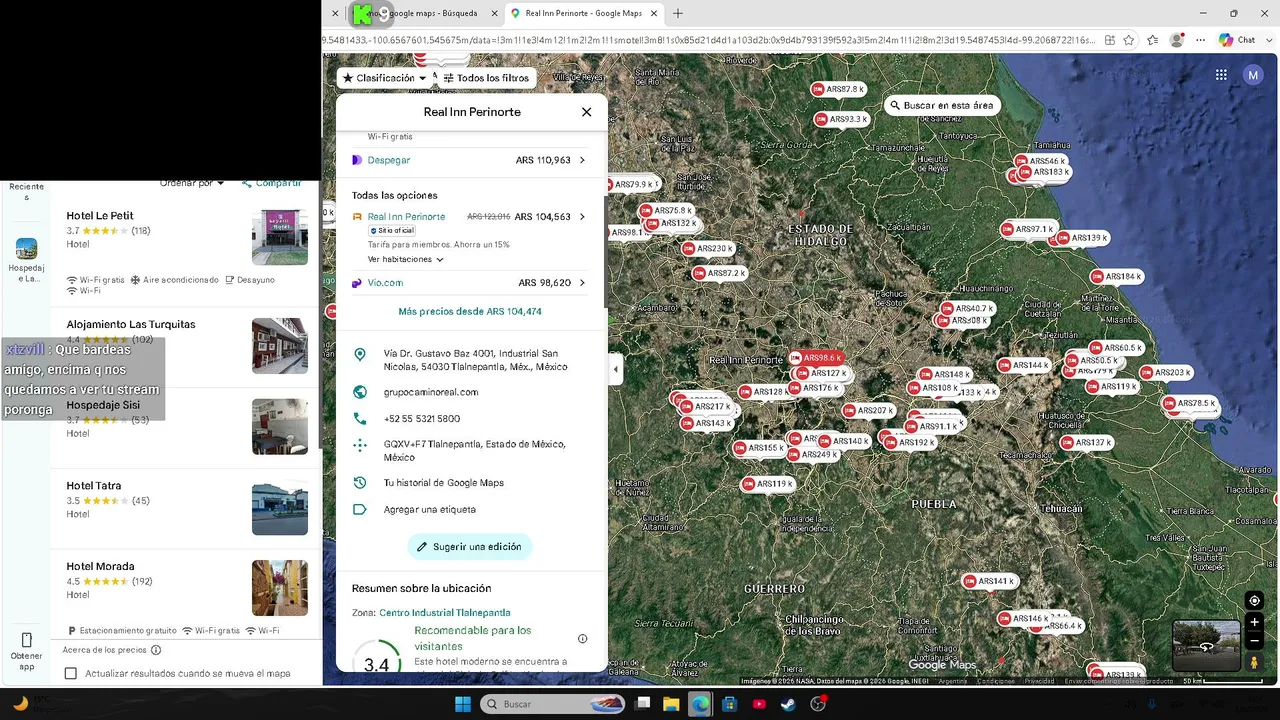Zoom out on the map
1280x720 pixels.
[1254, 641]
